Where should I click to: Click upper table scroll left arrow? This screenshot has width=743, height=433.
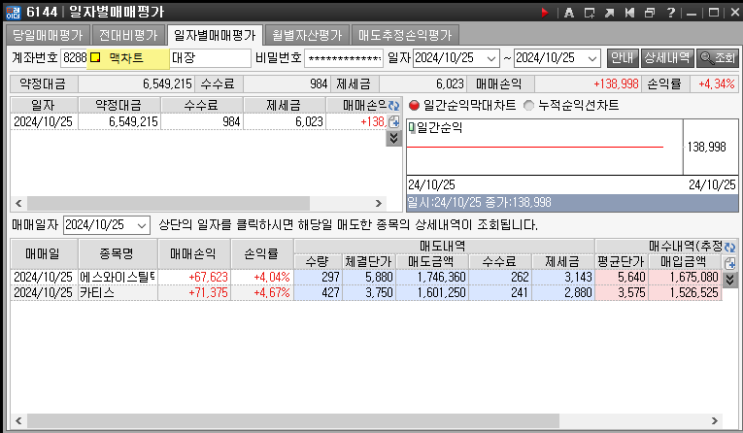[x=18, y=203]
